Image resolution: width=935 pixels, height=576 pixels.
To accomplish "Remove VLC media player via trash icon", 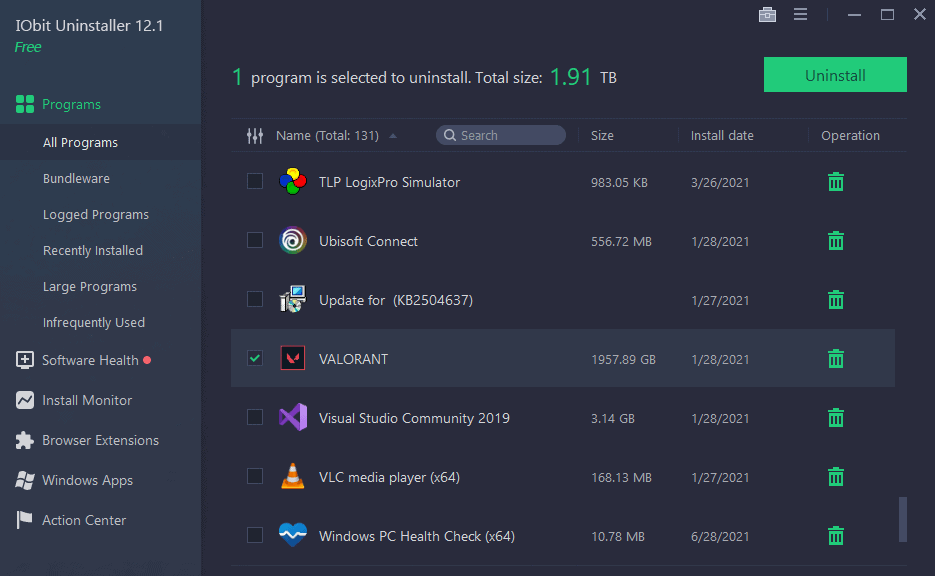I will (836, 477).
